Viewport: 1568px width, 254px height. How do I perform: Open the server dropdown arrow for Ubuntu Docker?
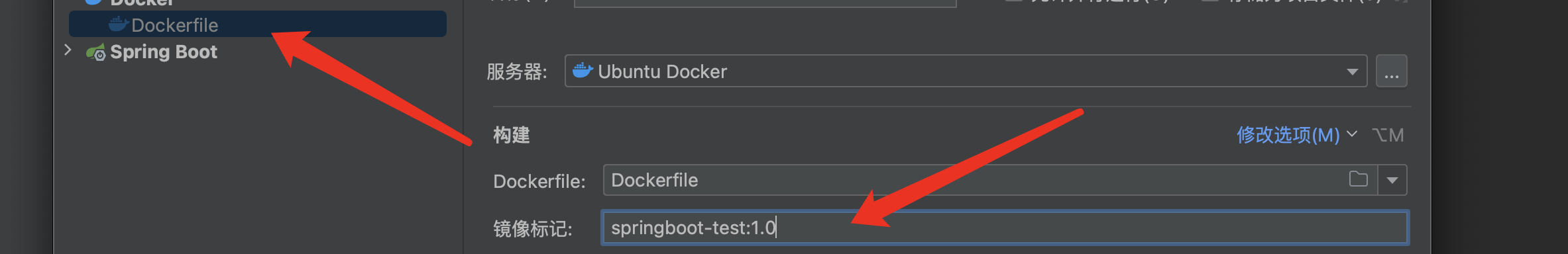coord(1352,71)
